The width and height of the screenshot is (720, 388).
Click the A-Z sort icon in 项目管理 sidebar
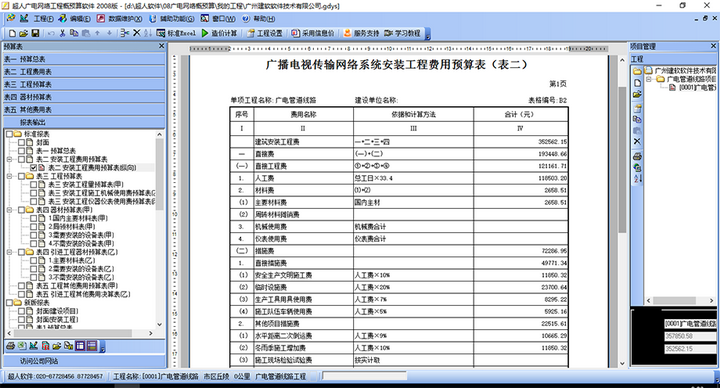[637, 179]
